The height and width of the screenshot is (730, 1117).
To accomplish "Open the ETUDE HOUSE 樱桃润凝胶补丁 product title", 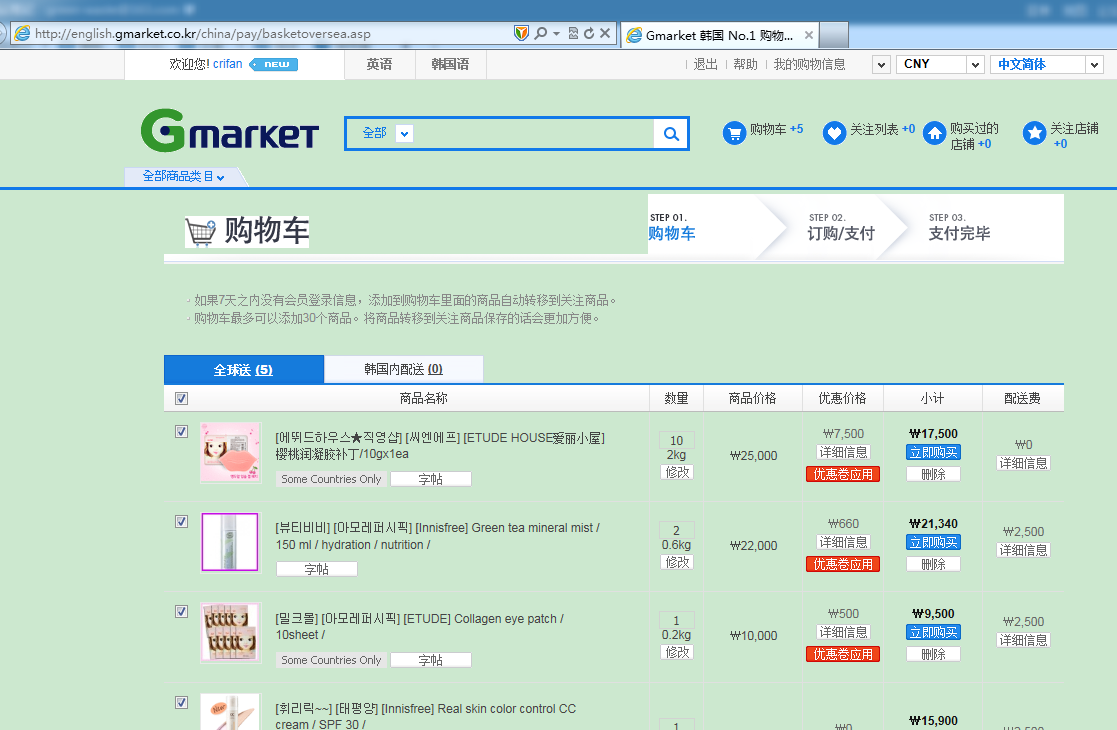I will [x=440, y=446].
